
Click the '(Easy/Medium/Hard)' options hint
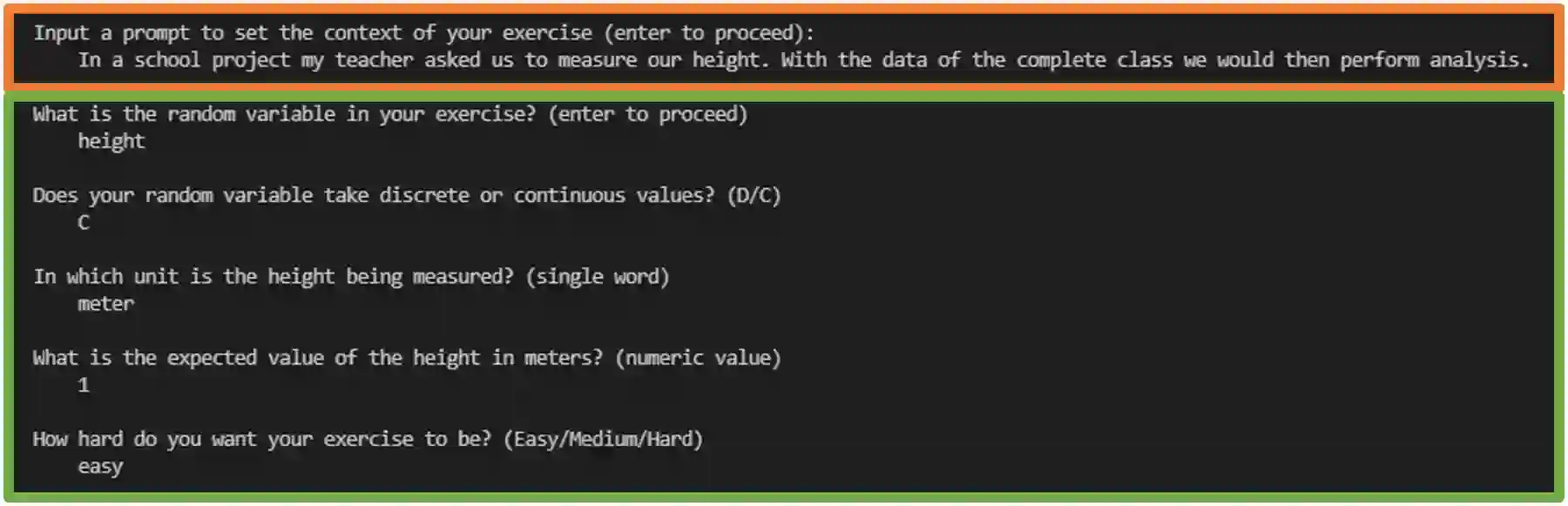pos(603,439)
